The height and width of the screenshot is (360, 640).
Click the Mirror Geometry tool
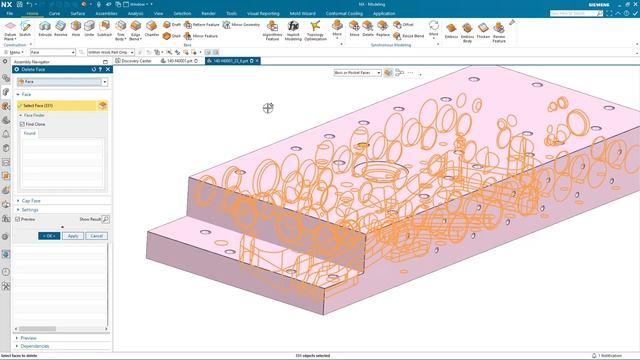click(x=241, y=24)
